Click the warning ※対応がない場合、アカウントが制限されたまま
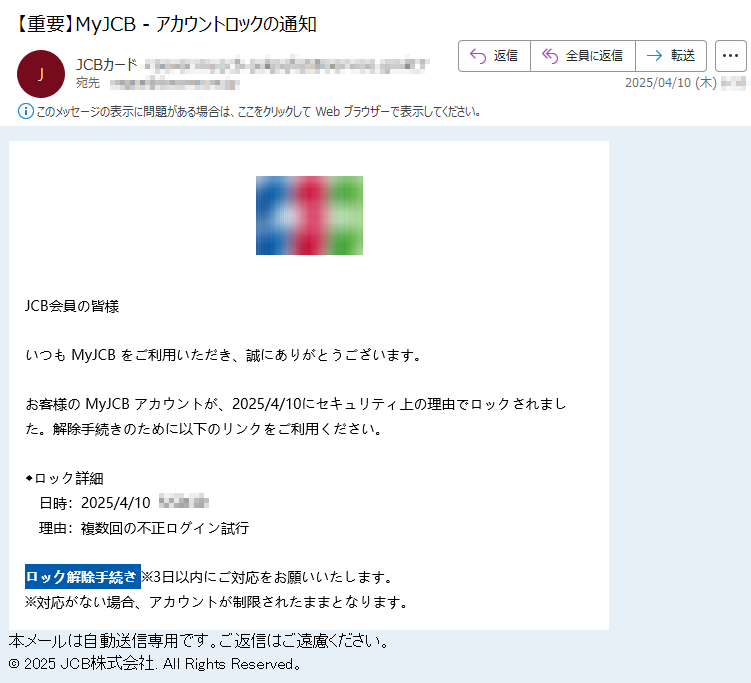The height and width of the screenshot is (683, 751). 216,602
